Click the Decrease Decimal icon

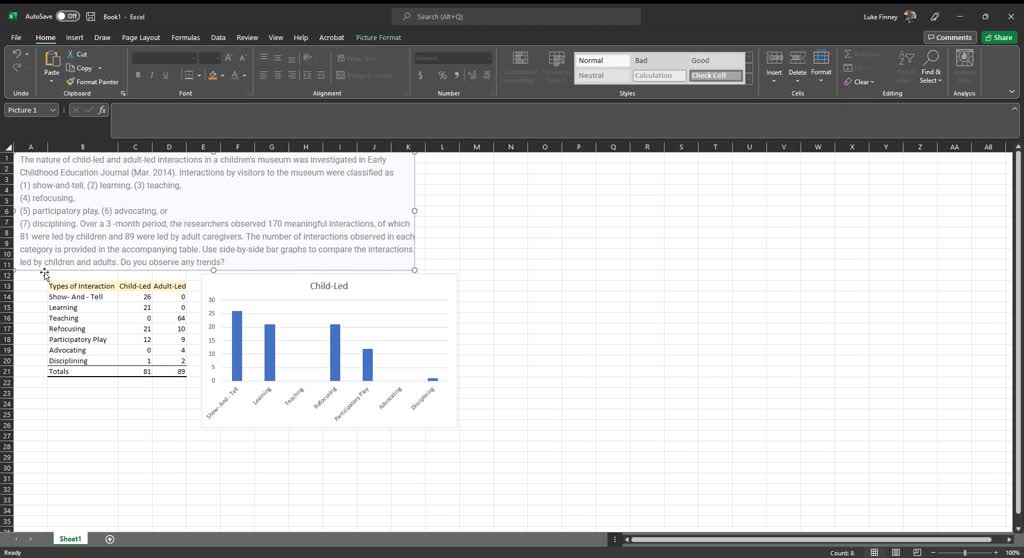pos(487,75)
